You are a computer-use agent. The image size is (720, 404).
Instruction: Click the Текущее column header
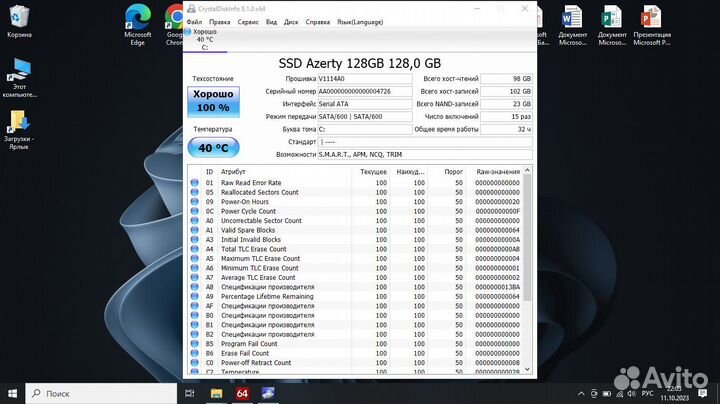(x=373, y=172)
